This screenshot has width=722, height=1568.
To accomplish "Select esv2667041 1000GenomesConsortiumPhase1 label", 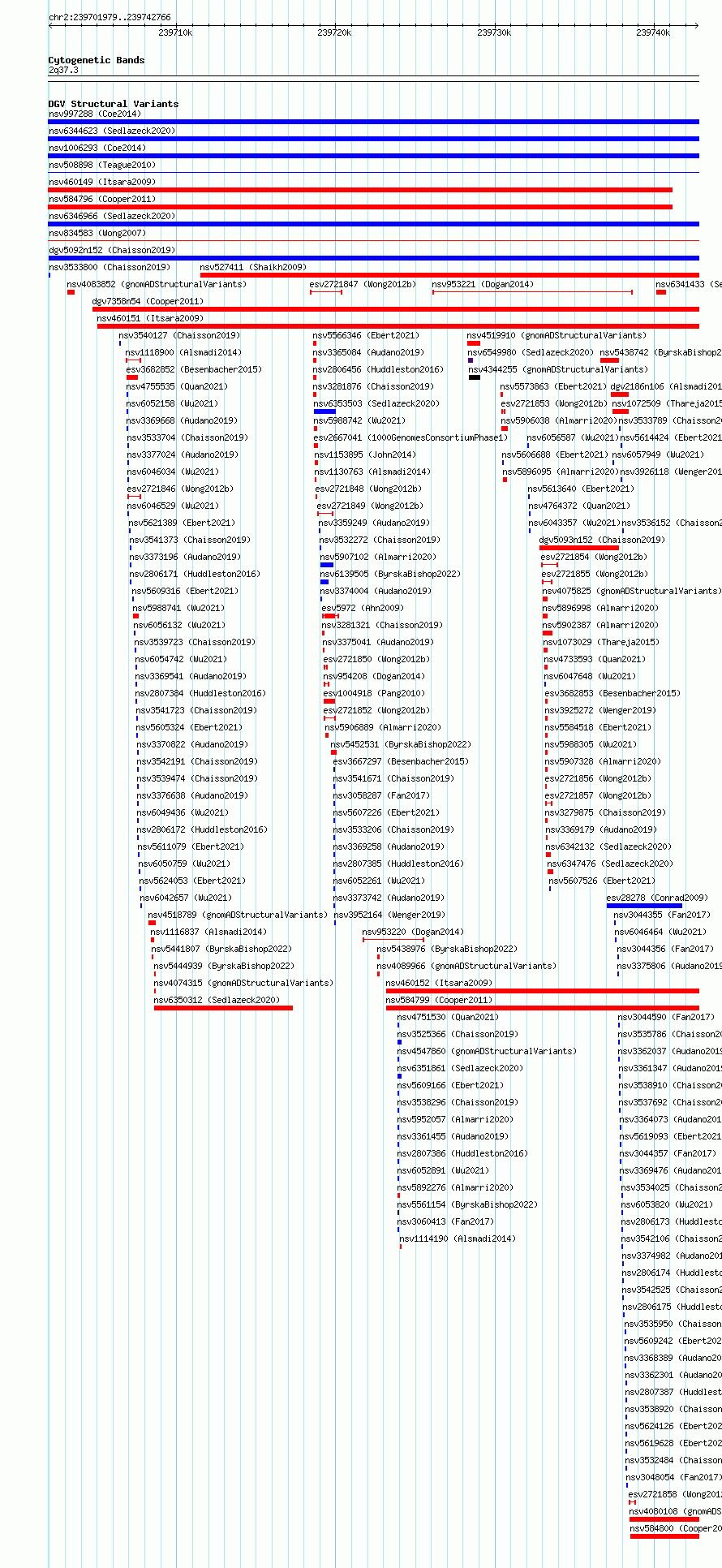I will point(410,437).
